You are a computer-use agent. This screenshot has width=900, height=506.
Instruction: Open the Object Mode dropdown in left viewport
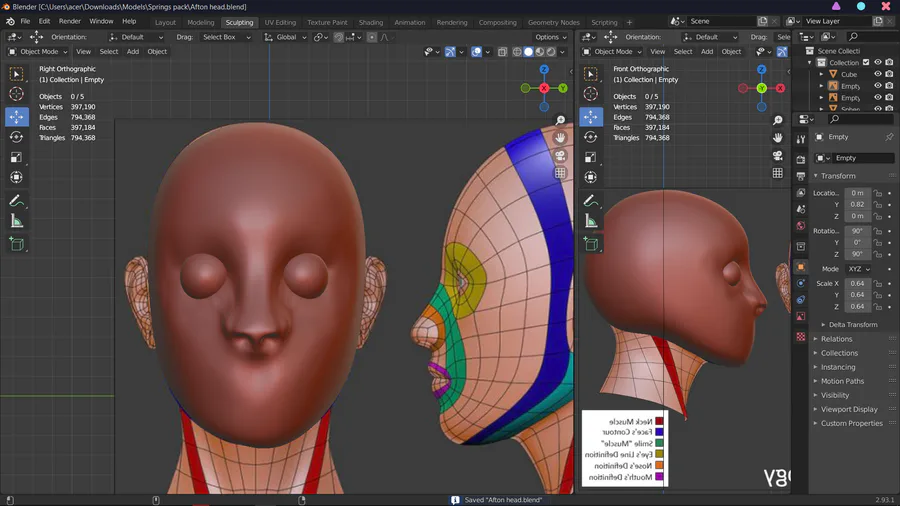[x=37, y=52]
